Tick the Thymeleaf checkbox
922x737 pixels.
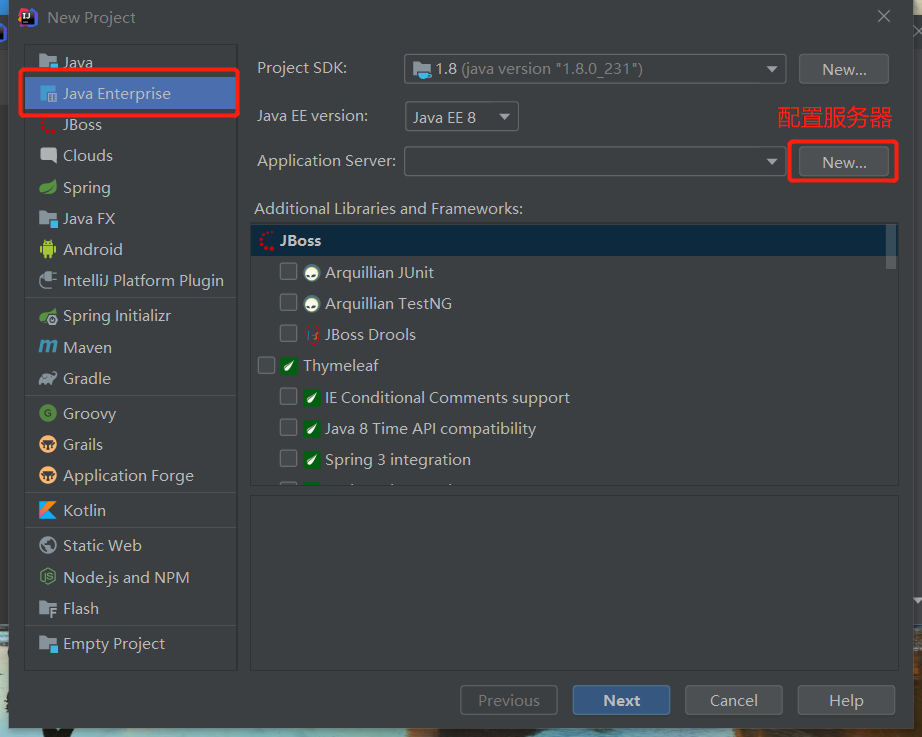click(266, 365)
